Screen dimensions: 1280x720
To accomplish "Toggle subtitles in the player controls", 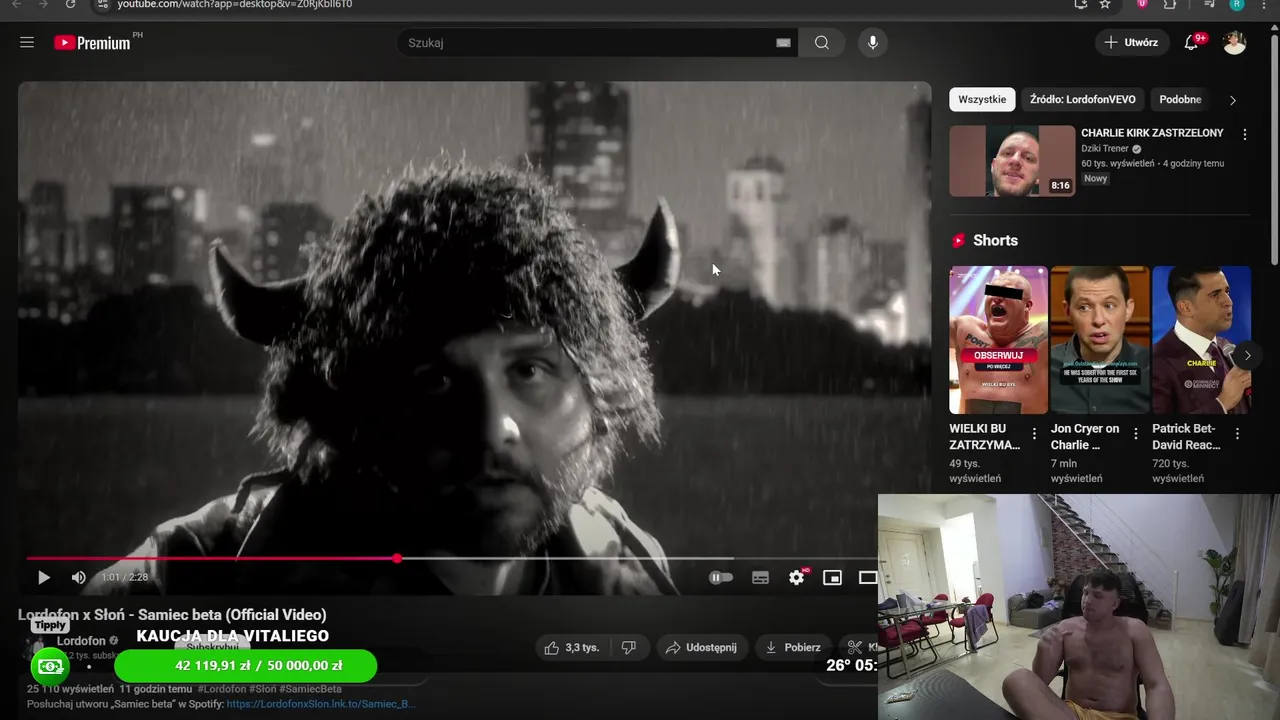I will click(760, 577).
